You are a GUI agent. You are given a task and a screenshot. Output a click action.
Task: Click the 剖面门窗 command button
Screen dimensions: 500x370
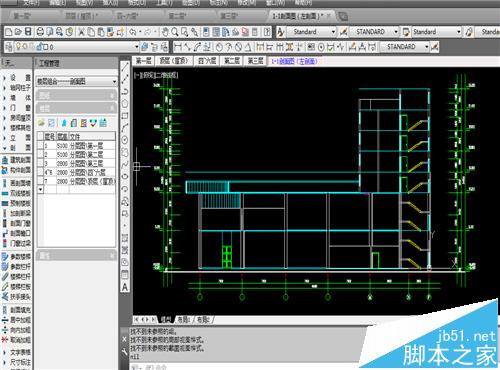tap(16, 223)
